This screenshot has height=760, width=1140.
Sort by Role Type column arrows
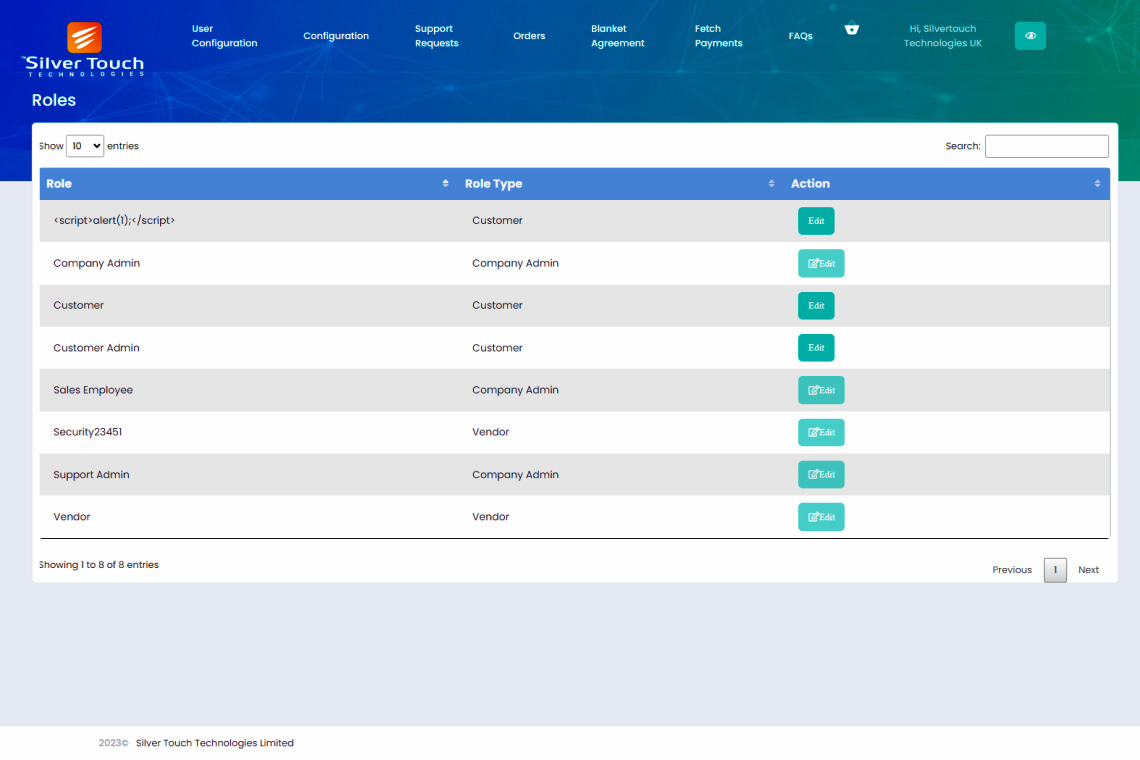tap(771, 183)
